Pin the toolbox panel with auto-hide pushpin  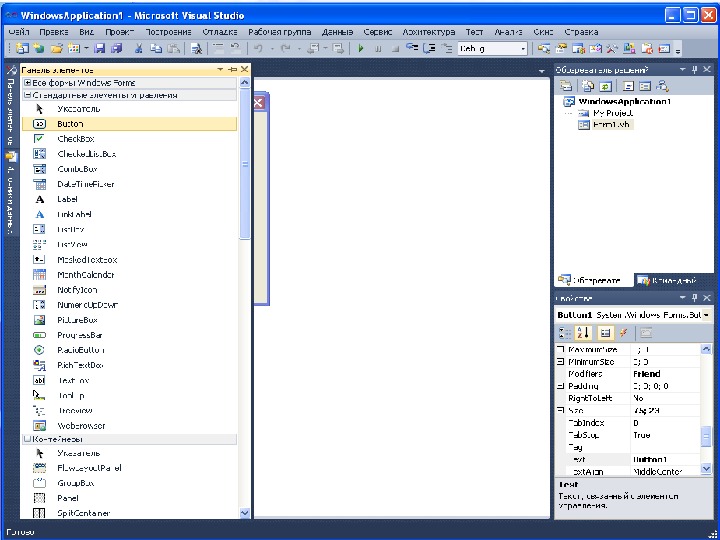tap(233, 69)
